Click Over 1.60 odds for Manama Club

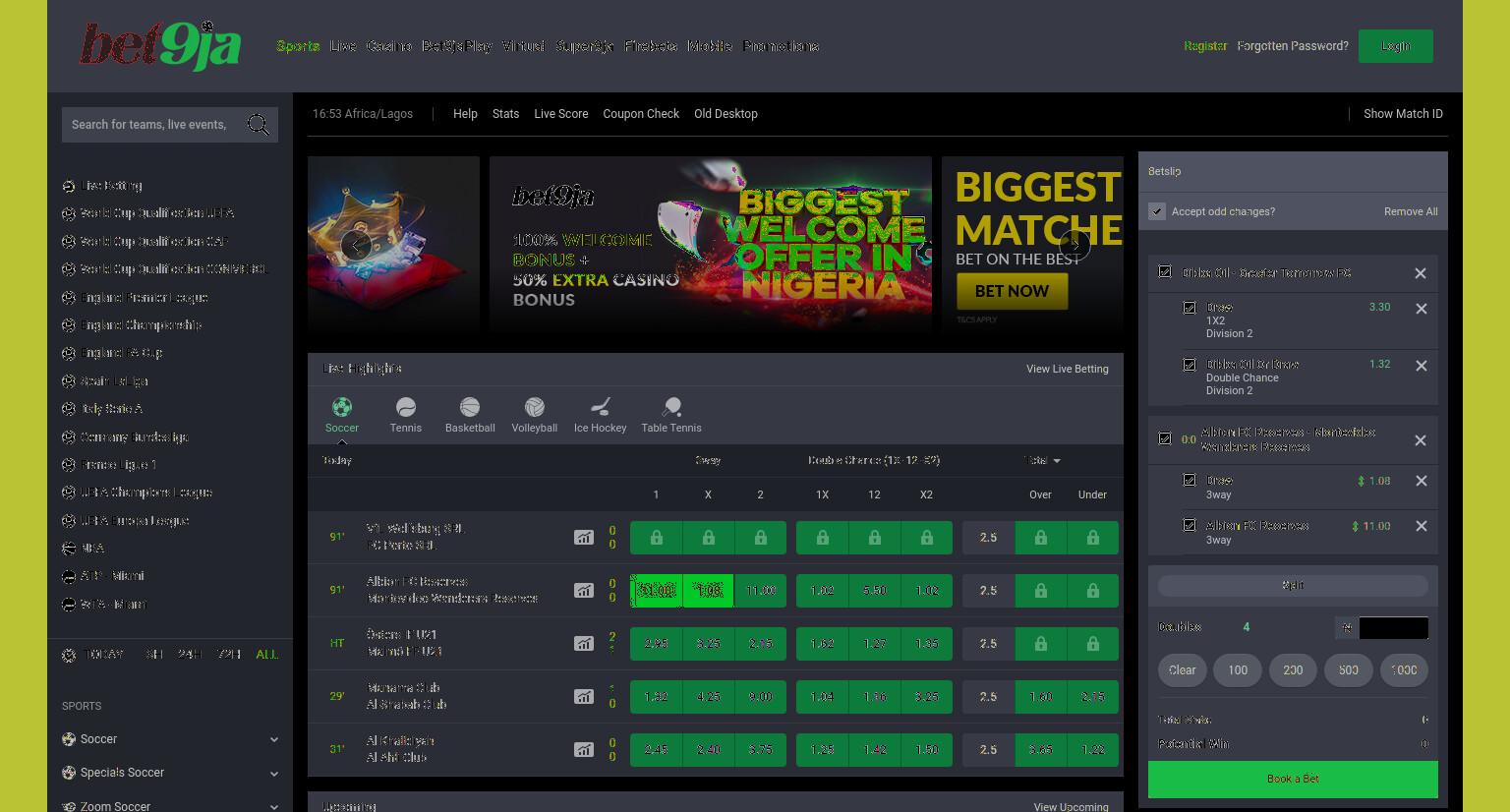1040,697
